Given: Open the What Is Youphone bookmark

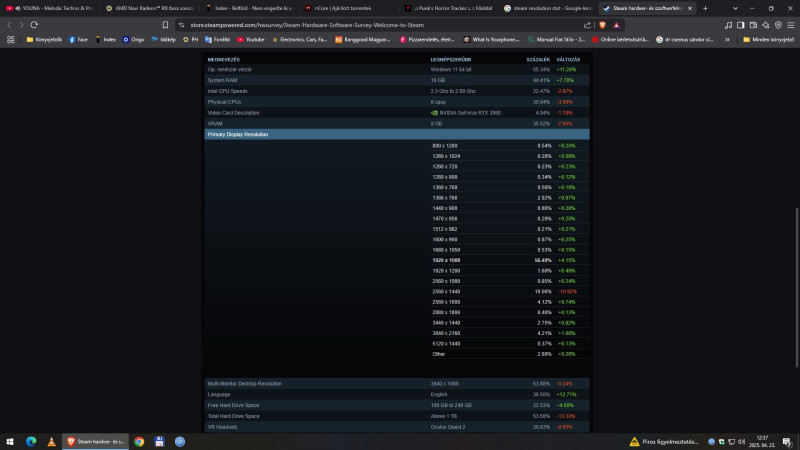Looking at the screenshot, I should pos(491,39).
